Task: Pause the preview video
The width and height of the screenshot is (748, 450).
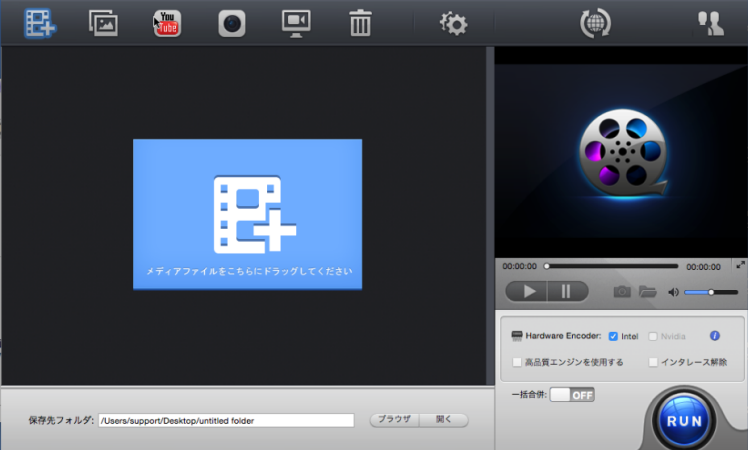Action: coord(567,291)
